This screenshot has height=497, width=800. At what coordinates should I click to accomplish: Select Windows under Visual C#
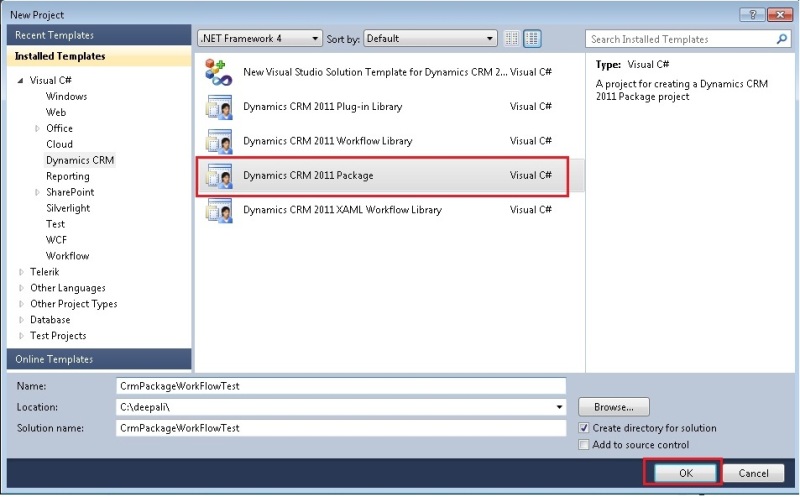coord(66,96)
